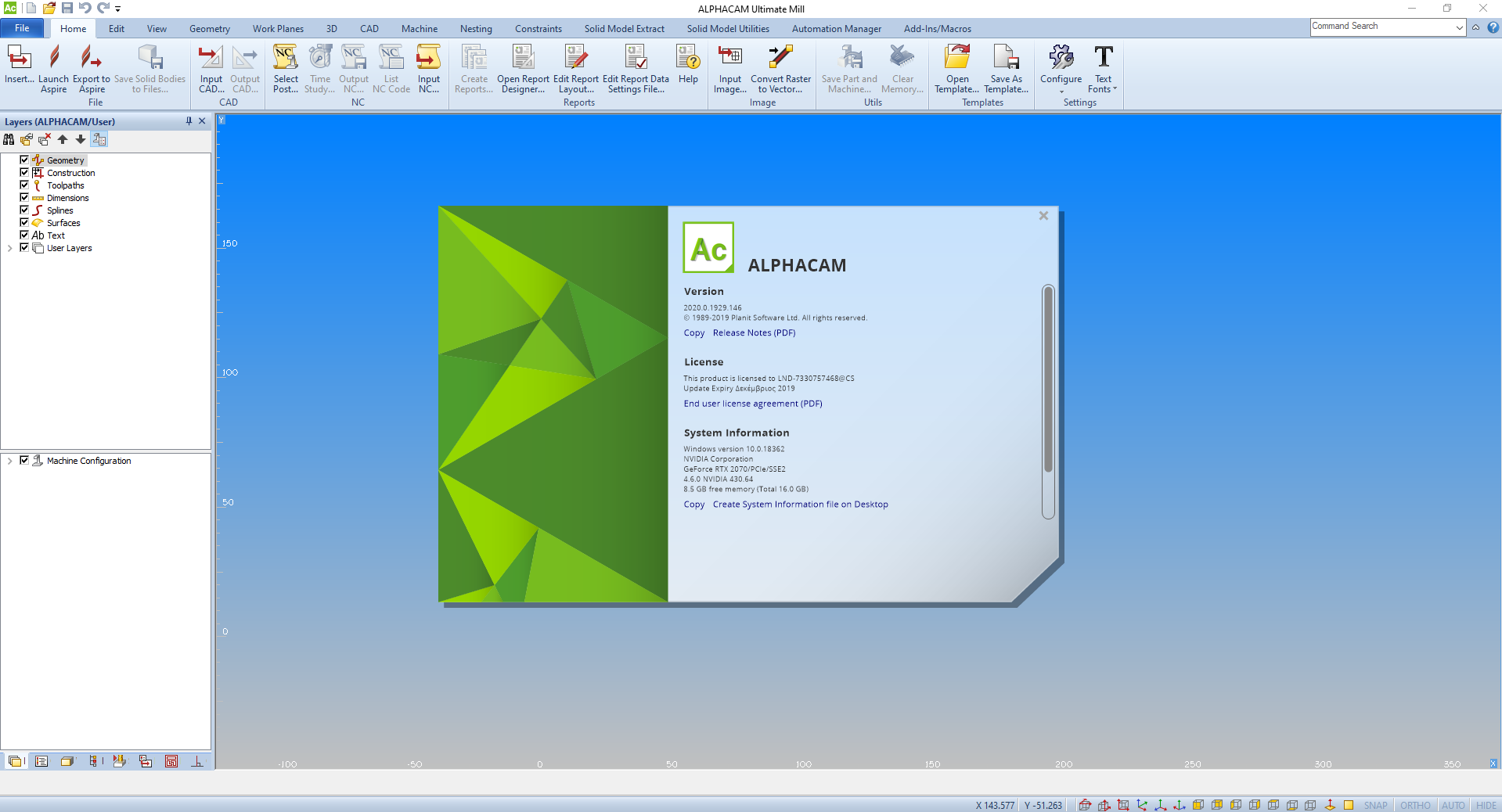The width and height of the screenshot is (1502, 812).
Task: Click the Copy link under Version
Action: [693, 333]
